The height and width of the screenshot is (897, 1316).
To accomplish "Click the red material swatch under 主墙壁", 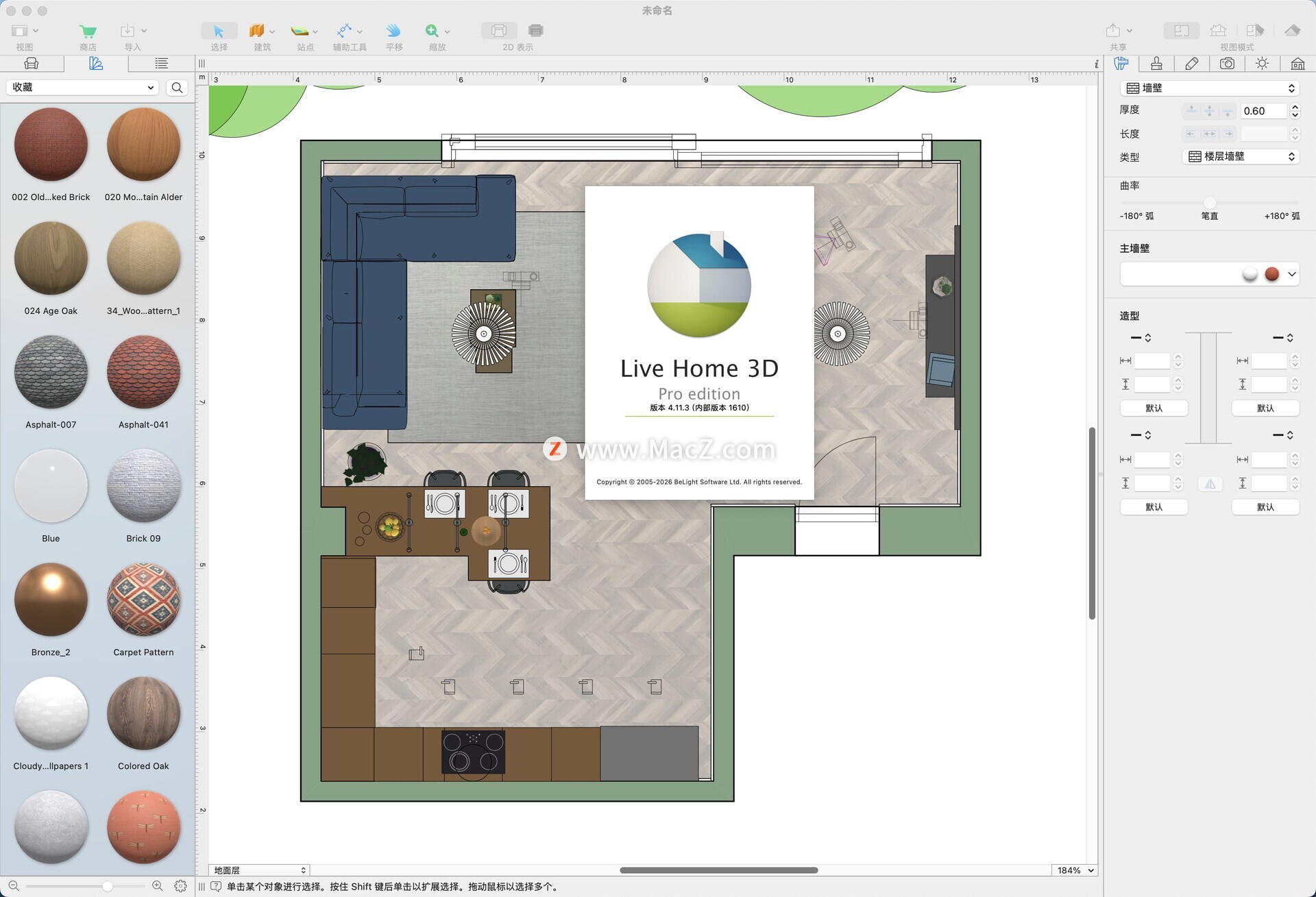I will 1271,274.
